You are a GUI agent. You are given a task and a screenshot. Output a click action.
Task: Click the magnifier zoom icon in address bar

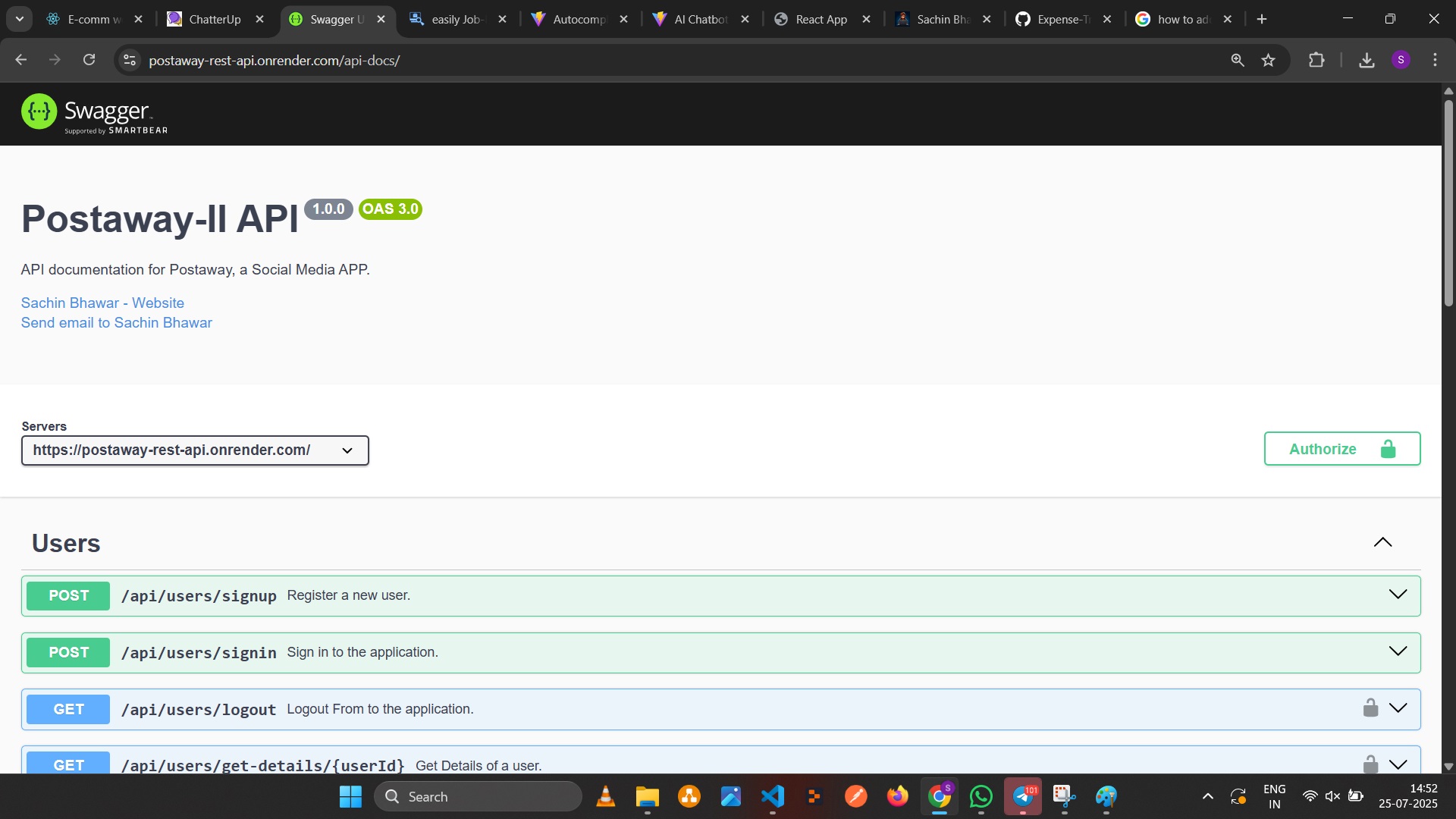[x=1238, y=60]
